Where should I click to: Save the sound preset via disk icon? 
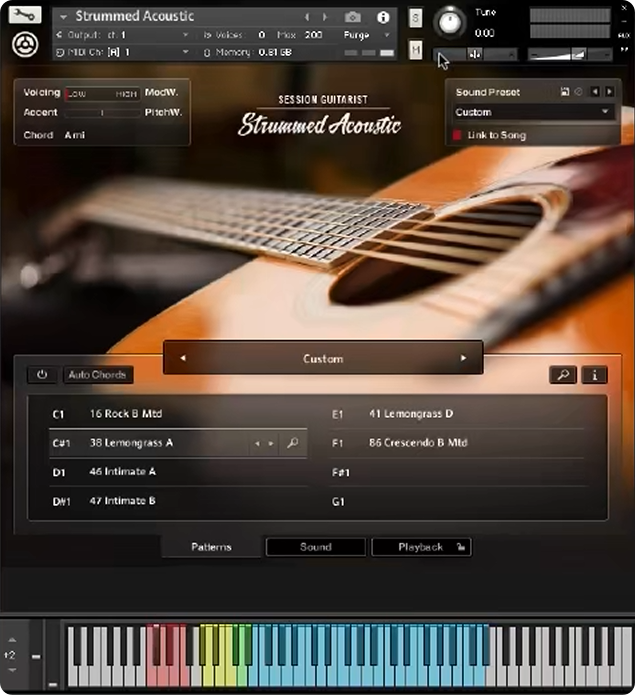tap(565, 92)
